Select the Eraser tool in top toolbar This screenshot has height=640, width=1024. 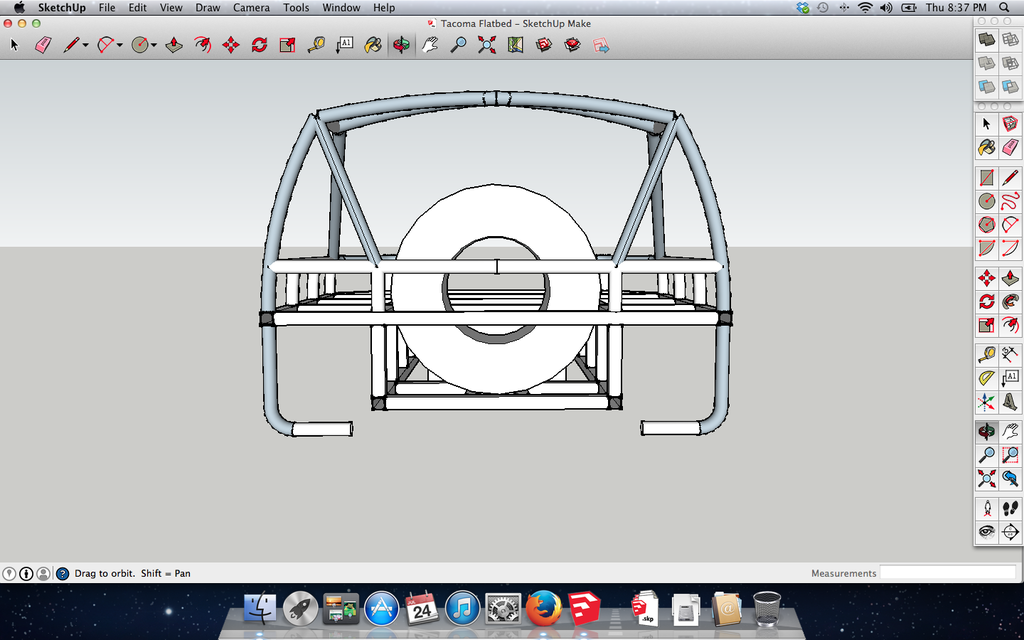[43, 45]
